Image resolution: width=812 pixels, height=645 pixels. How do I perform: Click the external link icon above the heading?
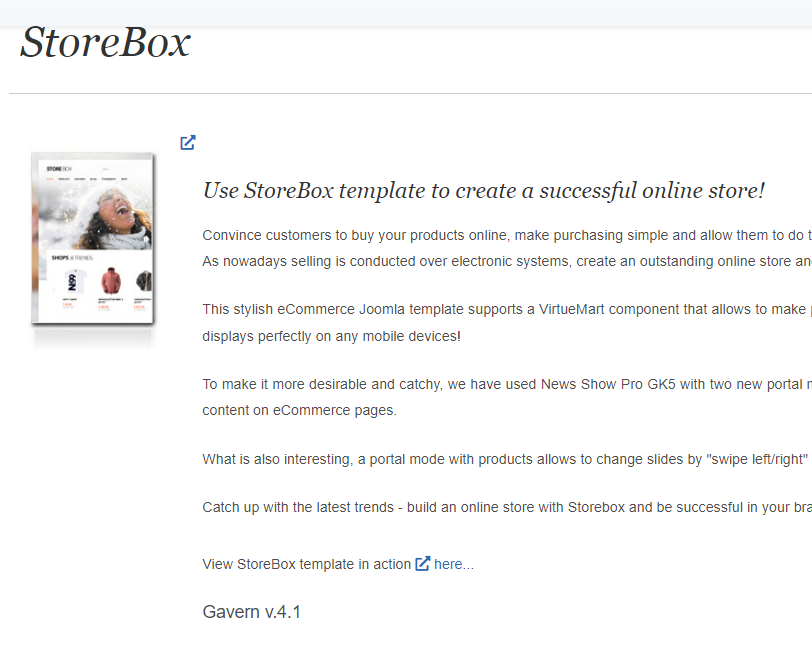coord(187,142)
